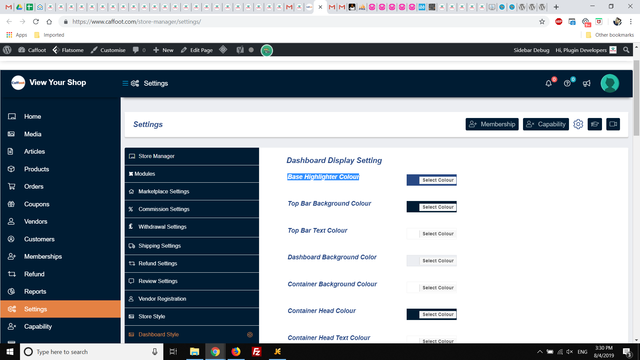Select colour for Dashboard Background Color
Viewport: 640px width, 360px height.
click(431, 261)
